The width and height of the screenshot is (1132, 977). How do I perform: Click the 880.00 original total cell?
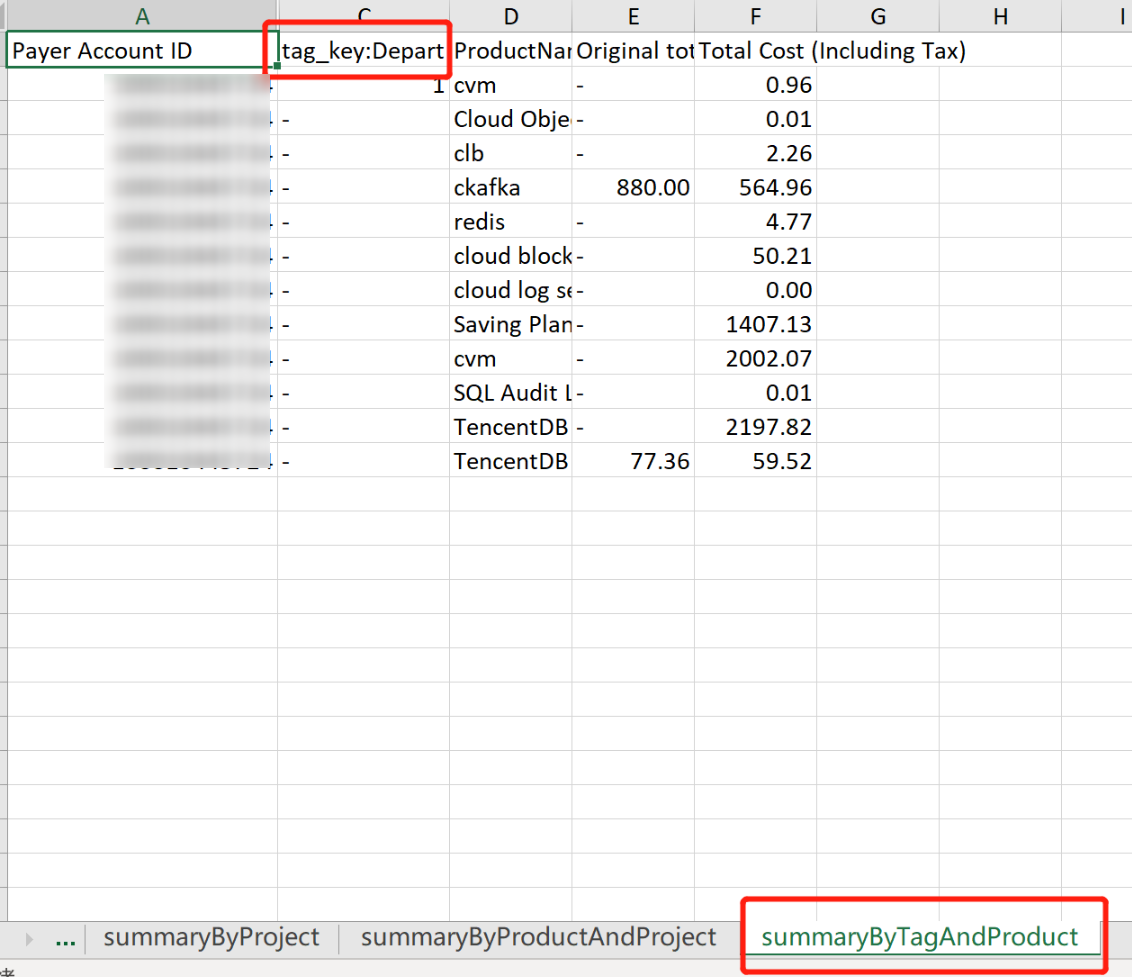pyautogui.click(x=633, y=187)
